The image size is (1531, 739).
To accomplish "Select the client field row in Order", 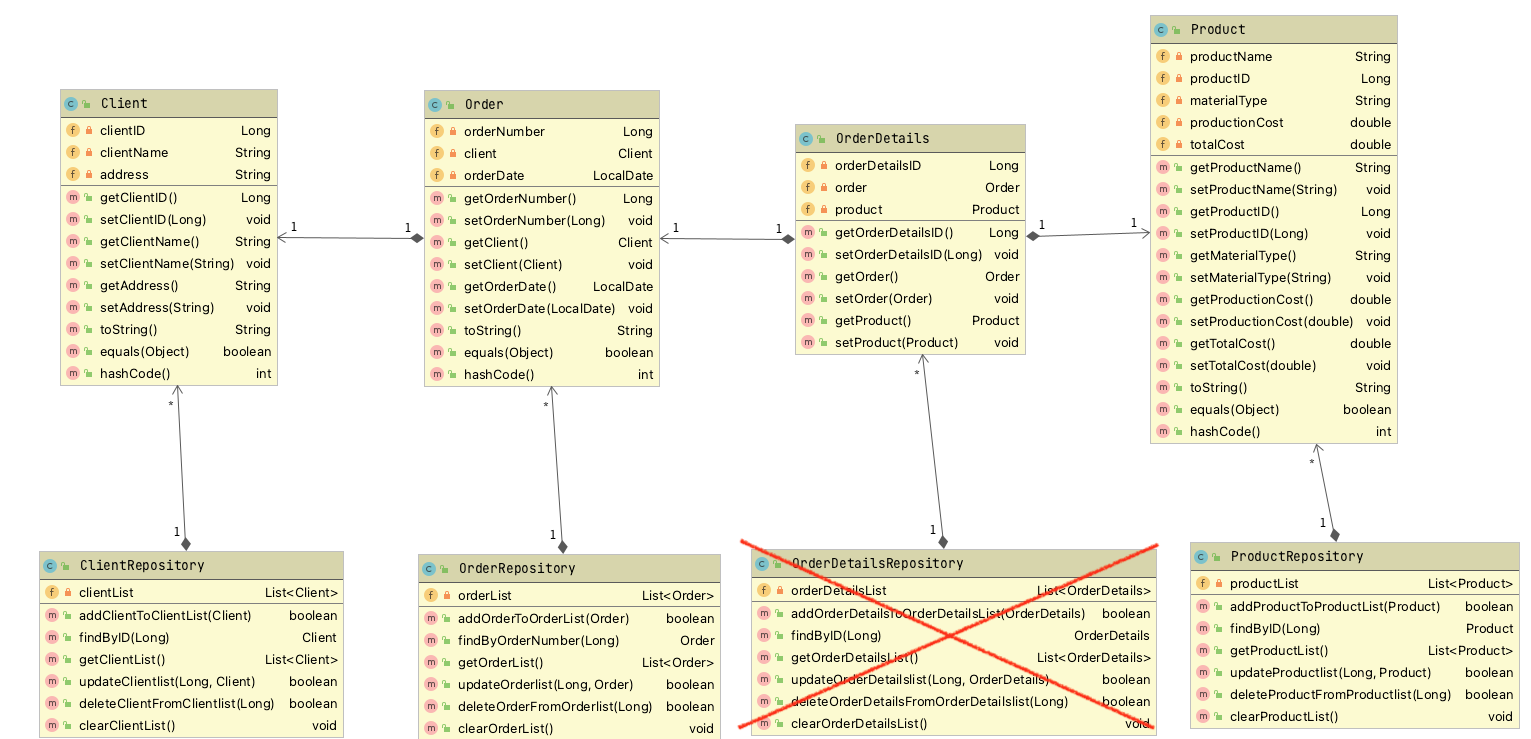I will coord(542,153).
